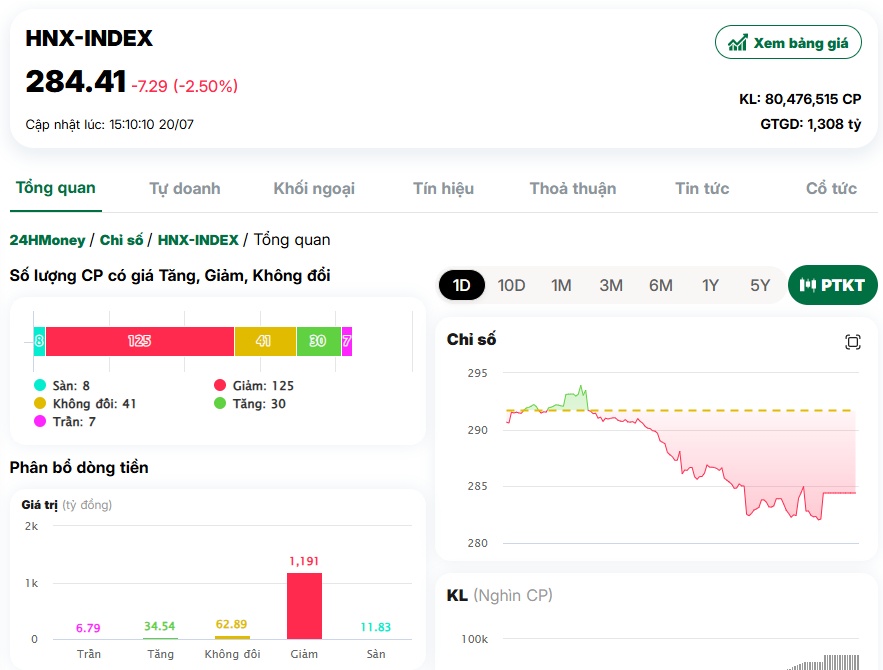
Task: Open the Khối ngoại tab
Action: pyautogui.click(x=314, y=189)
